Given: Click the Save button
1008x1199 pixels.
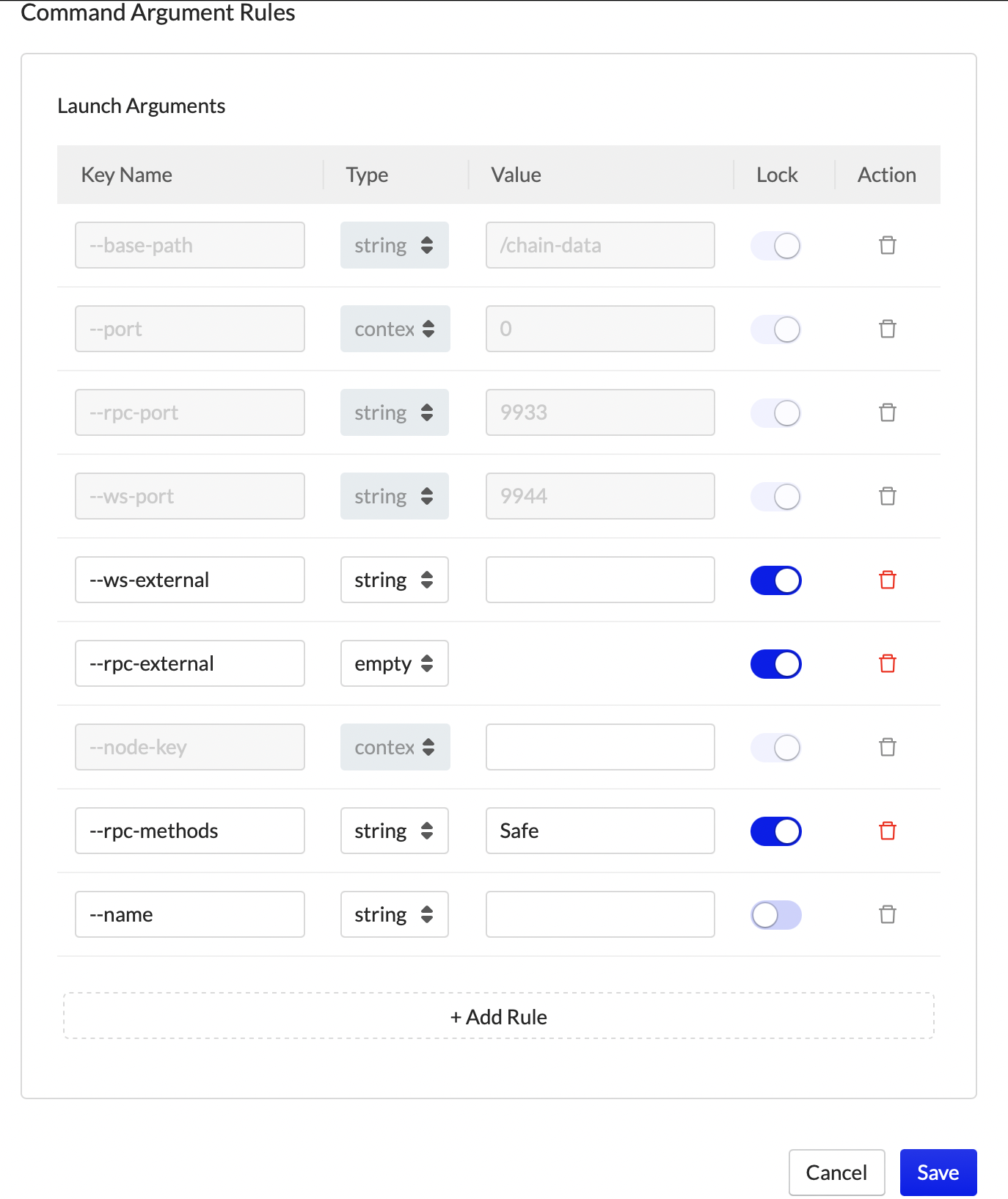Looking at the screenshot, I should coord(938,1173).
